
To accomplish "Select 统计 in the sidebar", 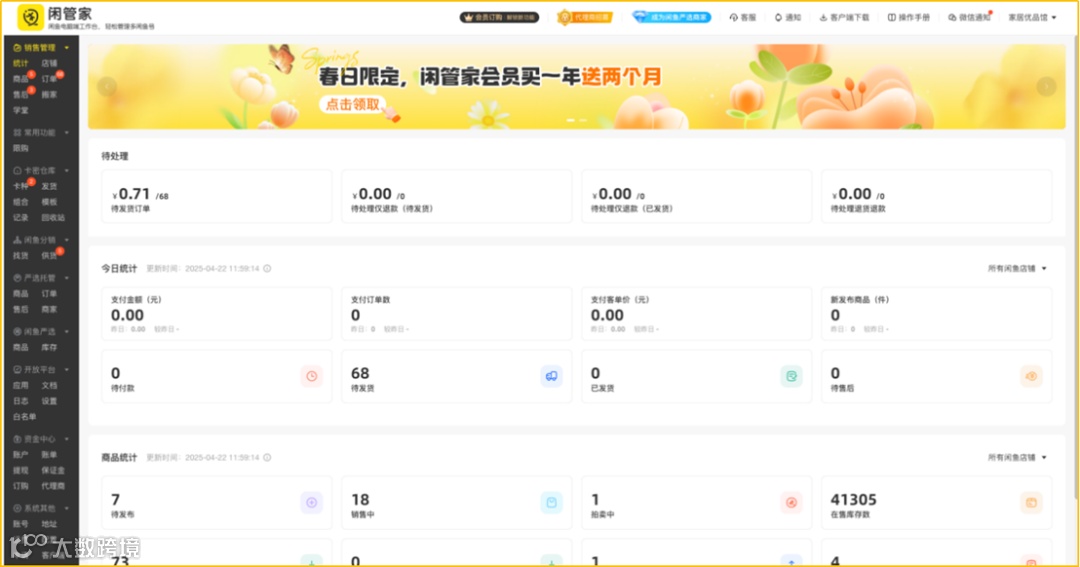I will 21,63.
